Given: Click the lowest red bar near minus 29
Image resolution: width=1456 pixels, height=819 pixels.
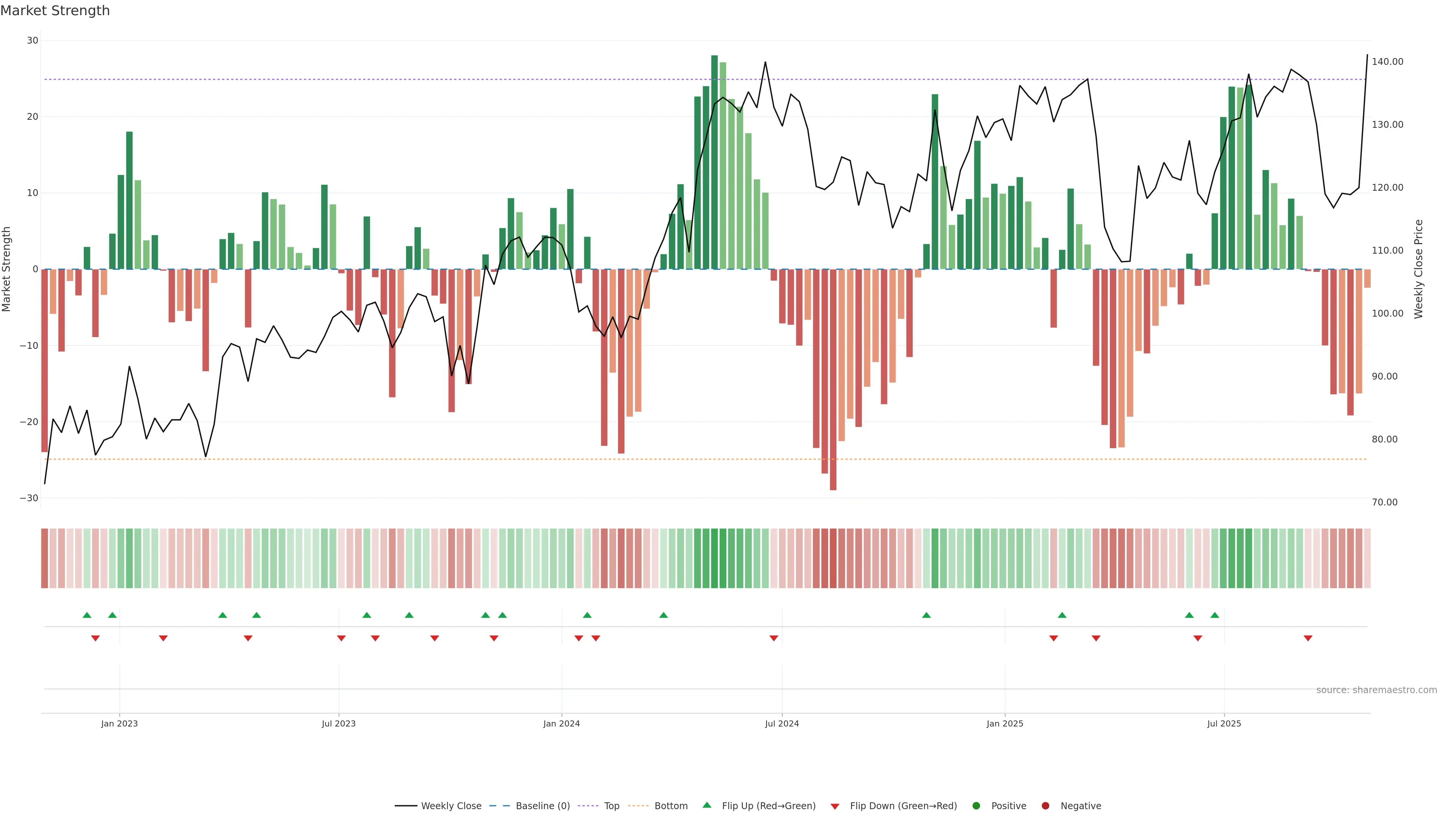Looking at the screenshot, I should (833, 379).
